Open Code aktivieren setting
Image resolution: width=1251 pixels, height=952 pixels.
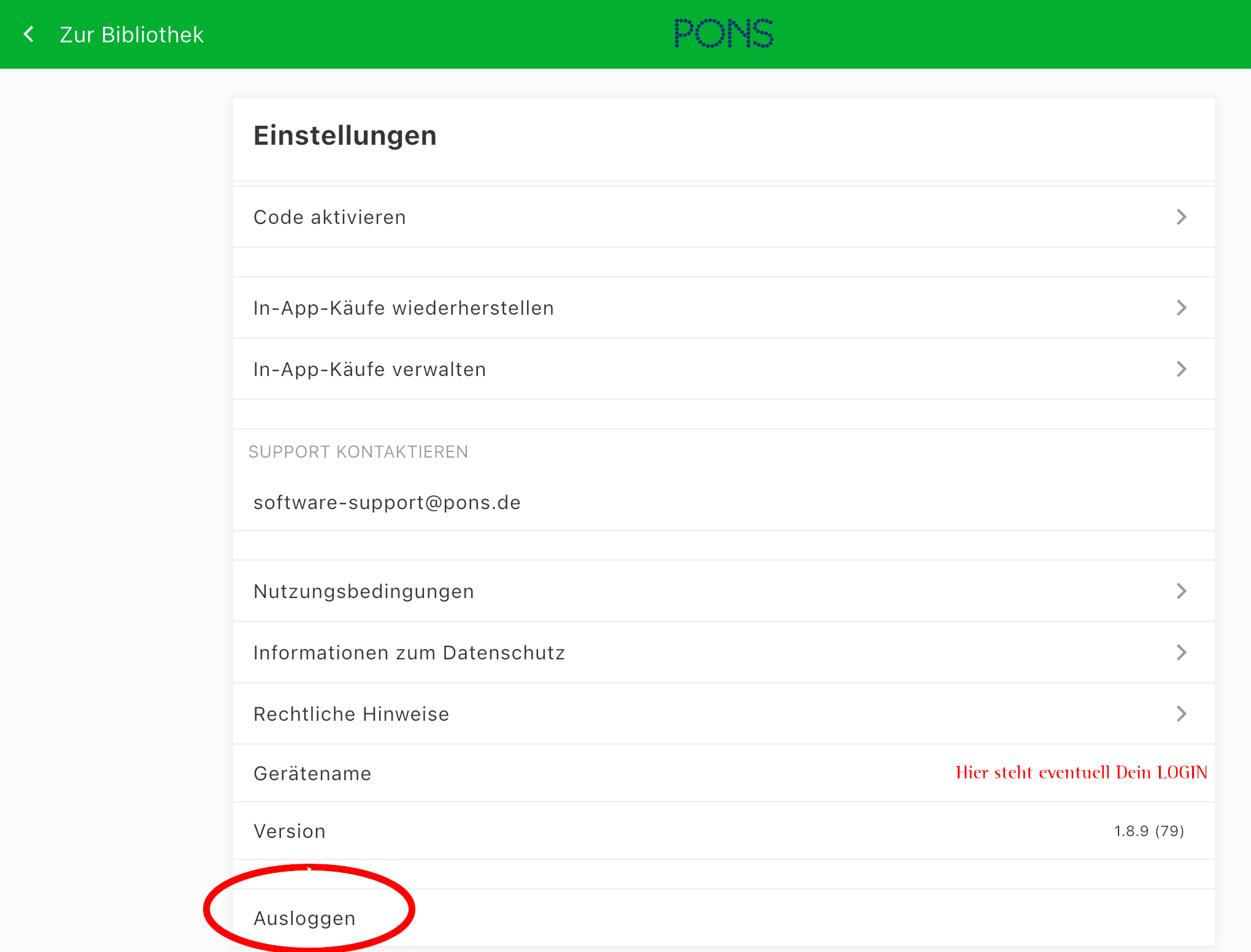[329, 217]
